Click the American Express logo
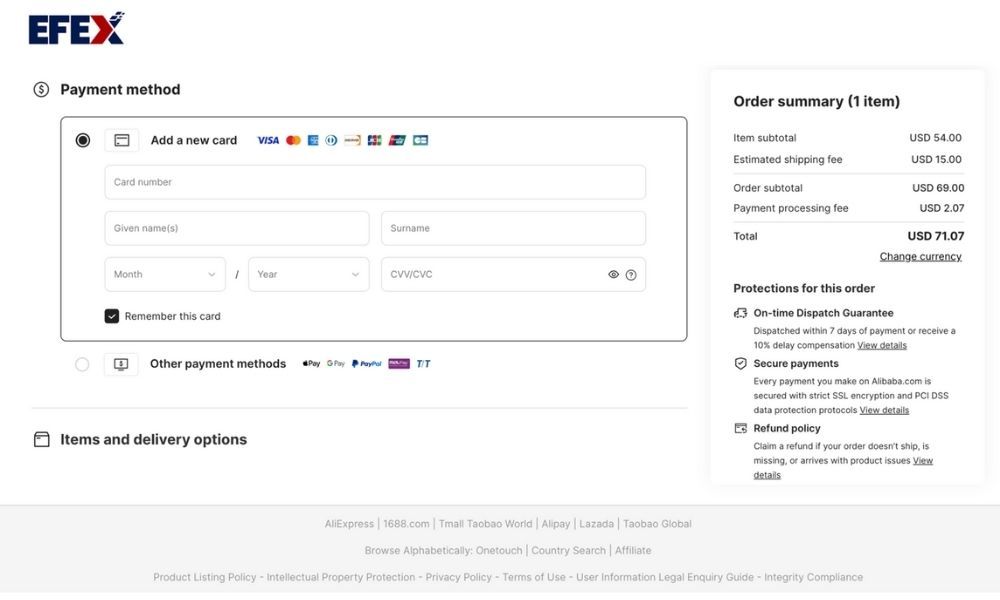This screenshot has width=1000, height=600. click(312, 140)
